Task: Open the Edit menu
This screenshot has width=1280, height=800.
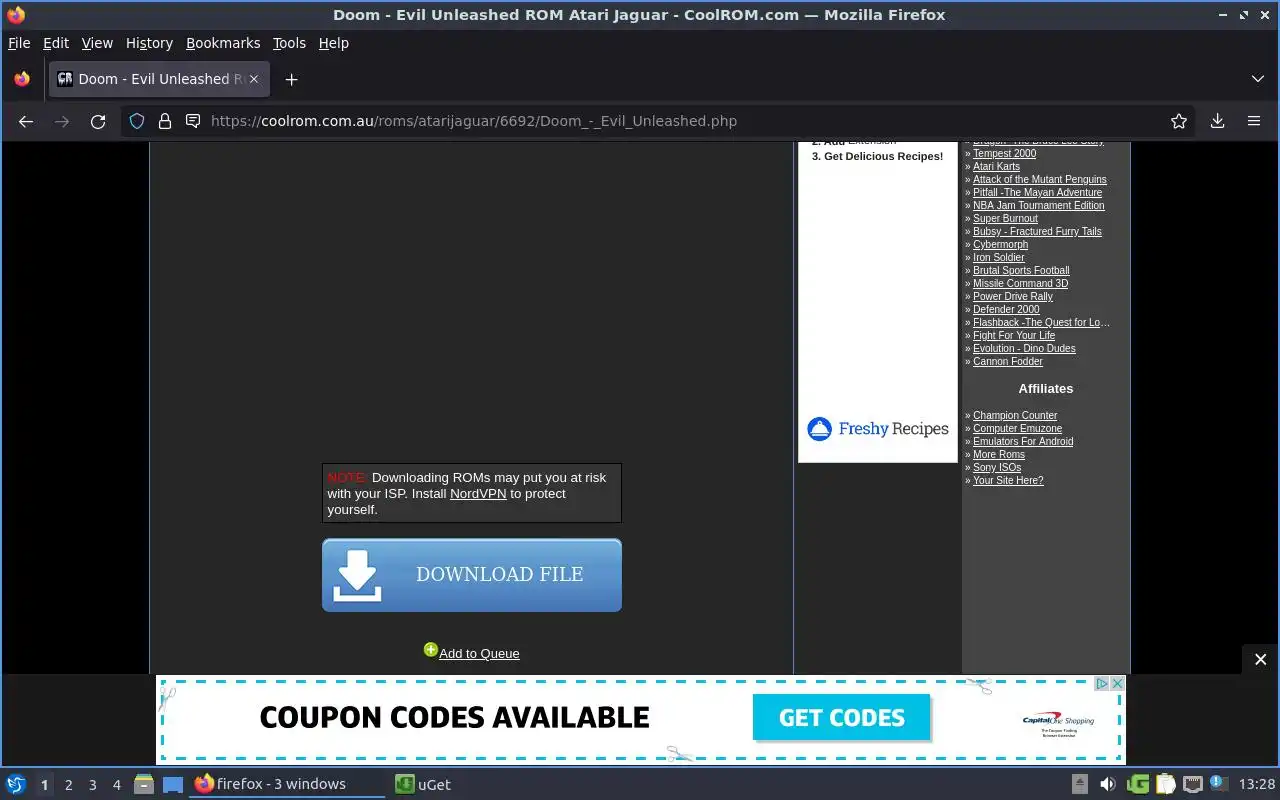Action: [56, 43]
